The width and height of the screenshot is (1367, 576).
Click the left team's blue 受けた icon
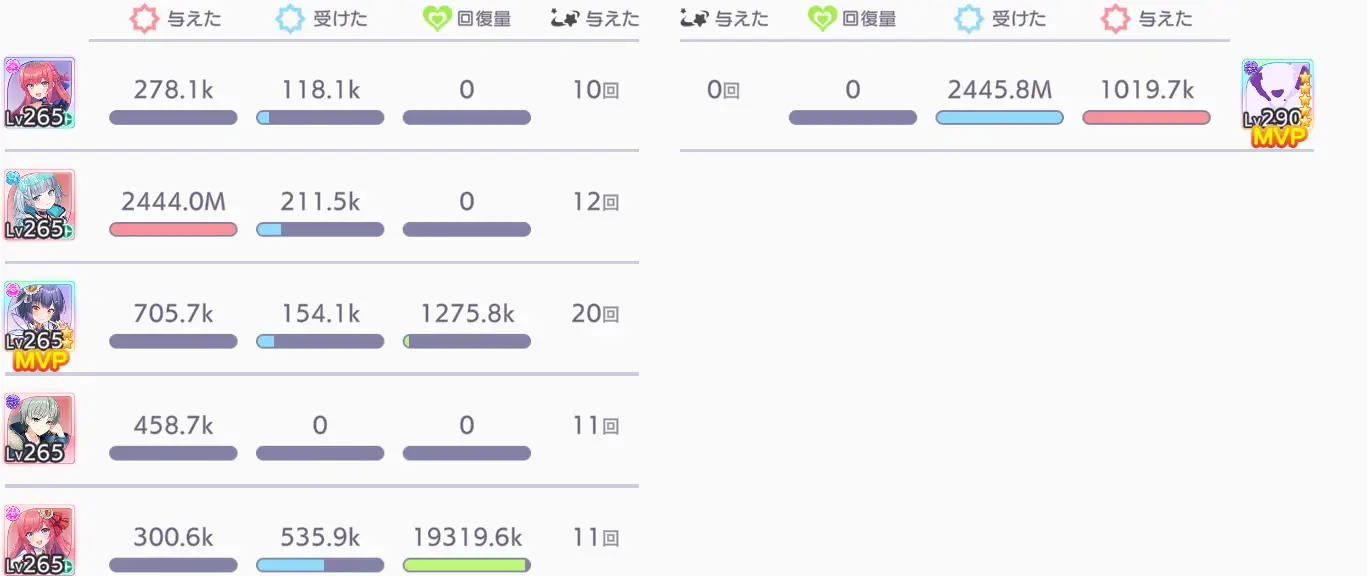click(290, 20)
